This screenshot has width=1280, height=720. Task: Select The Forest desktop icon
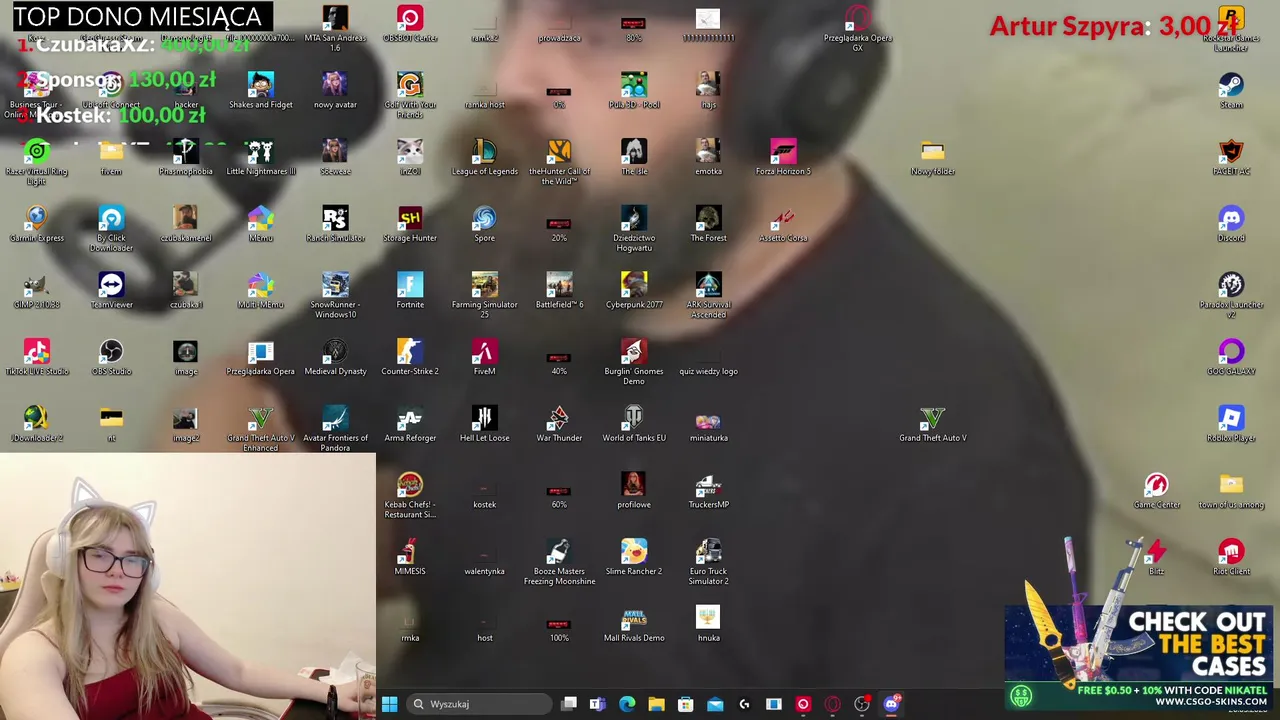click(x=708, y=224)
